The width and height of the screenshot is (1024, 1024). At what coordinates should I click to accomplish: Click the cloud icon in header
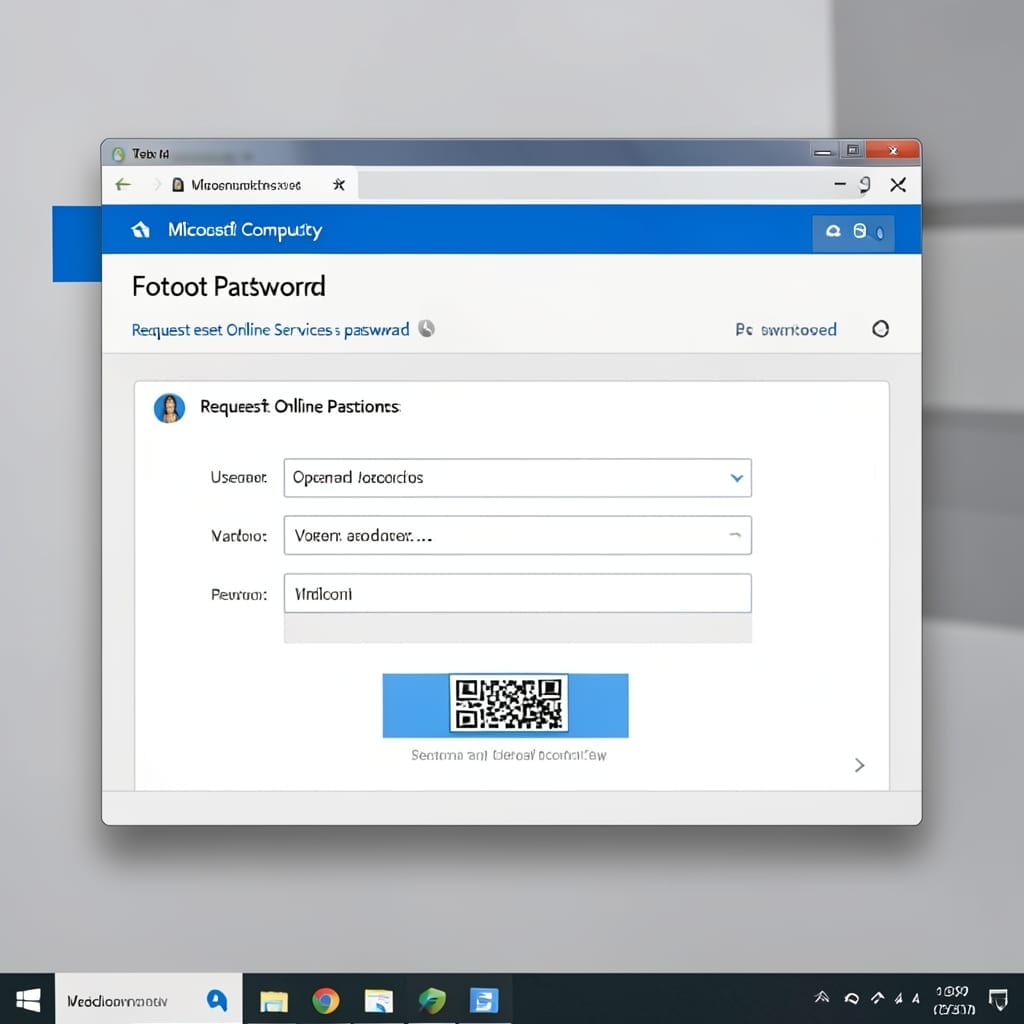click(833, 231)
